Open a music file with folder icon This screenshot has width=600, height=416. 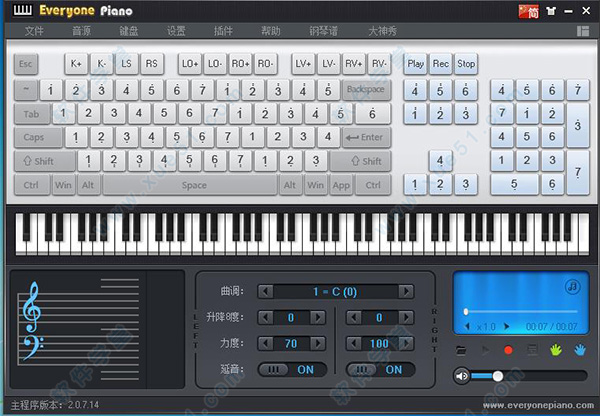pos(461,350)
